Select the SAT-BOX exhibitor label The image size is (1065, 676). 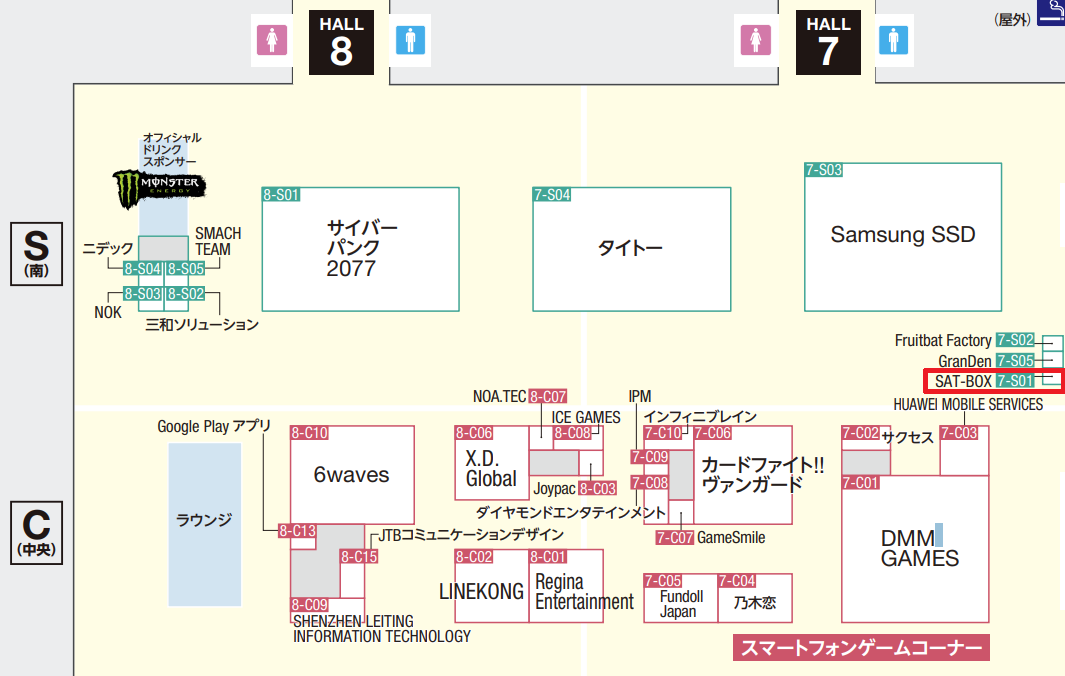(x=963, y=381)
